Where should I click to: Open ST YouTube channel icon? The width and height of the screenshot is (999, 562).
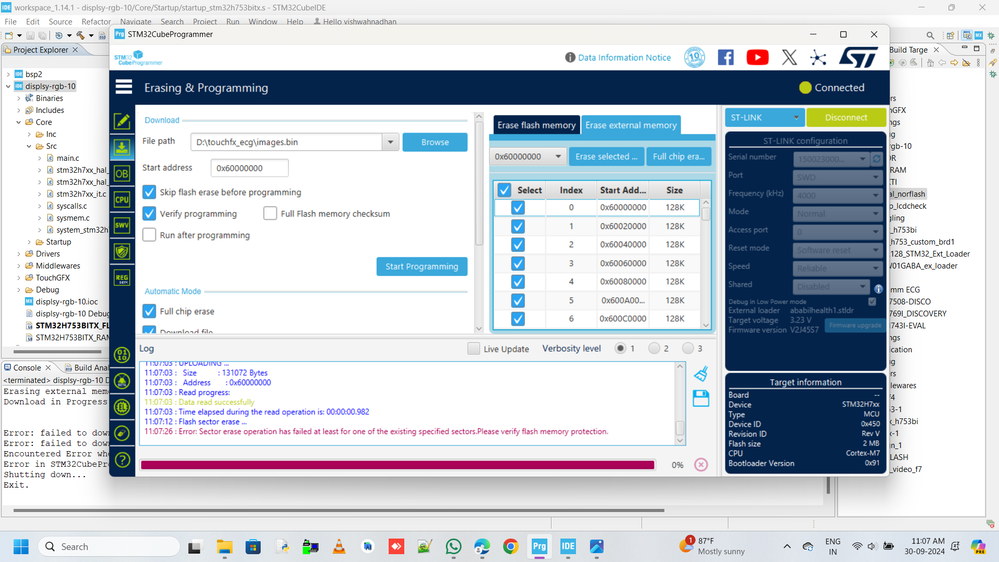pos(757,57)
